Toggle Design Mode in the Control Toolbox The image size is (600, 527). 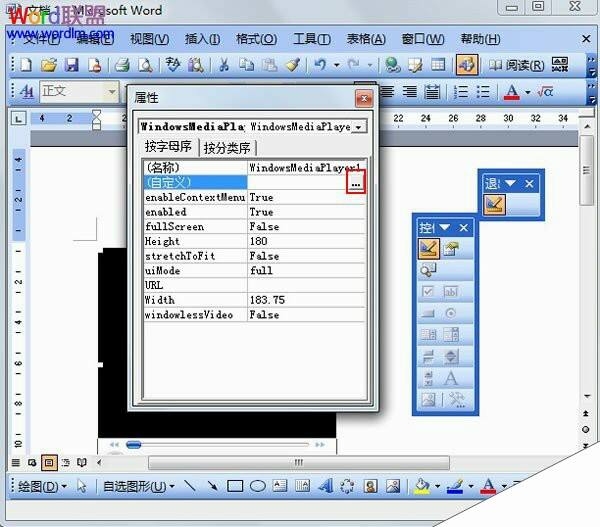pos(429,248)
